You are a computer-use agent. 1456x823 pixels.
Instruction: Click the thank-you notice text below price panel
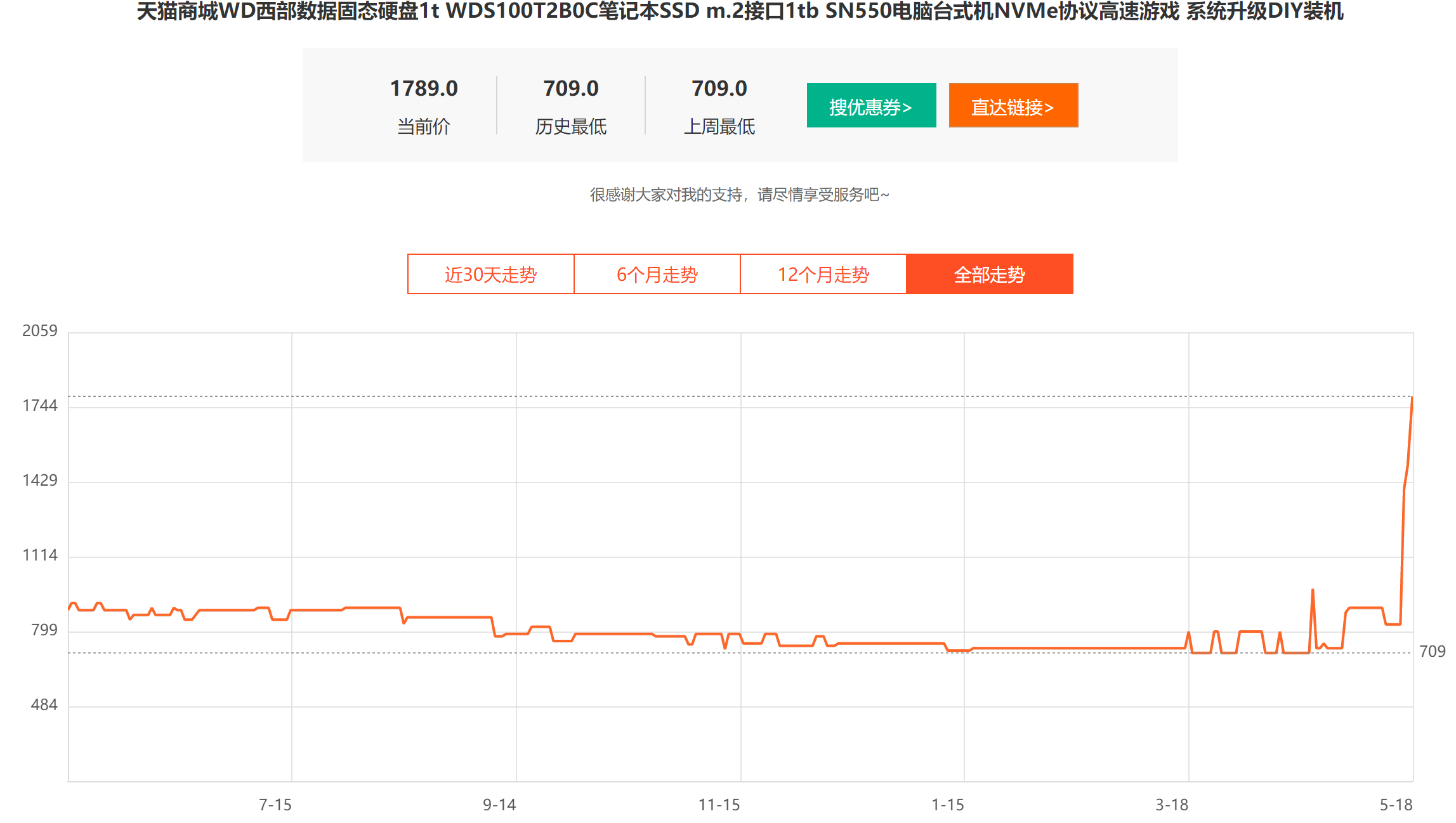[x=740, y=195]
